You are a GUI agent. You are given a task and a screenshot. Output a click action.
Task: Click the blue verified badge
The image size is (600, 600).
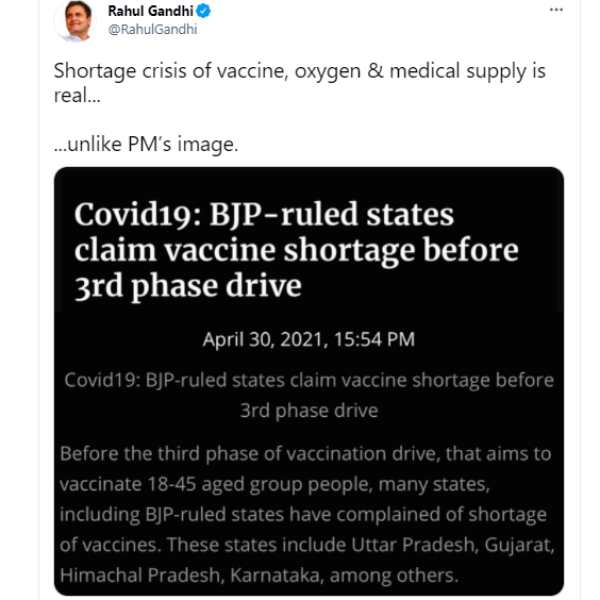203,11
